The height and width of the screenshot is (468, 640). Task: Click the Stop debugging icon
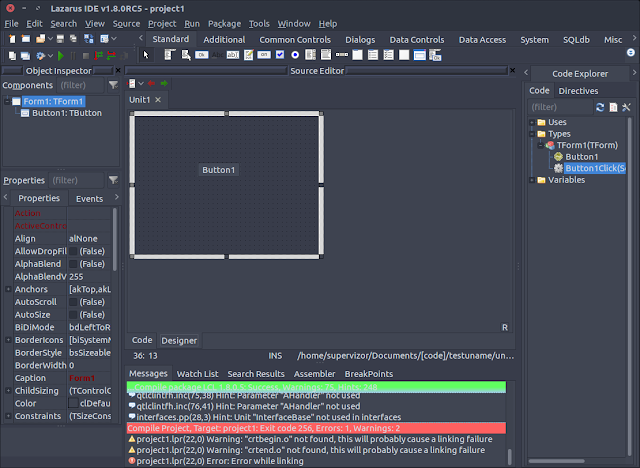click(86, 55)
